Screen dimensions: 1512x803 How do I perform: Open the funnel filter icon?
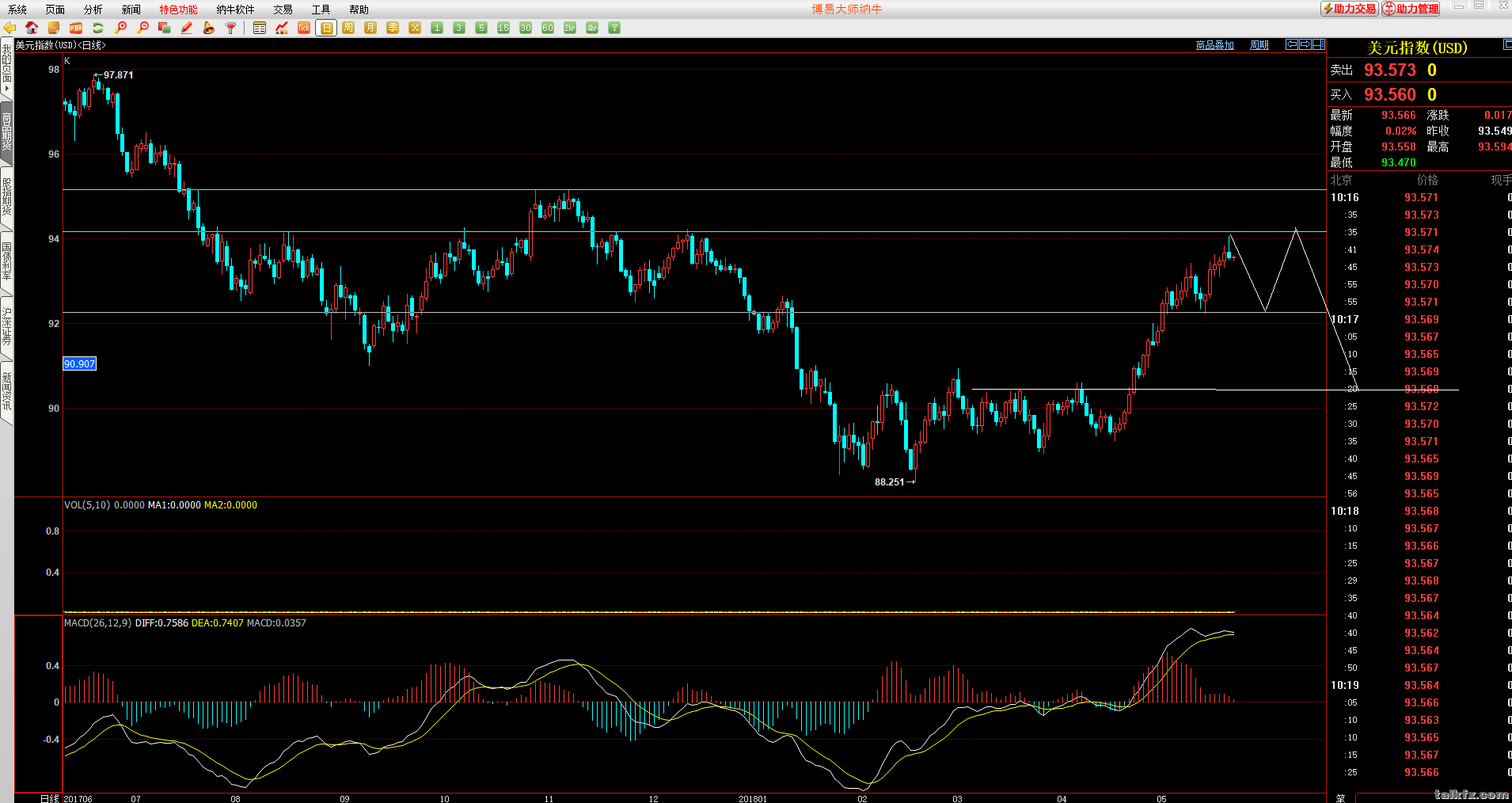(x=231, y=28)
